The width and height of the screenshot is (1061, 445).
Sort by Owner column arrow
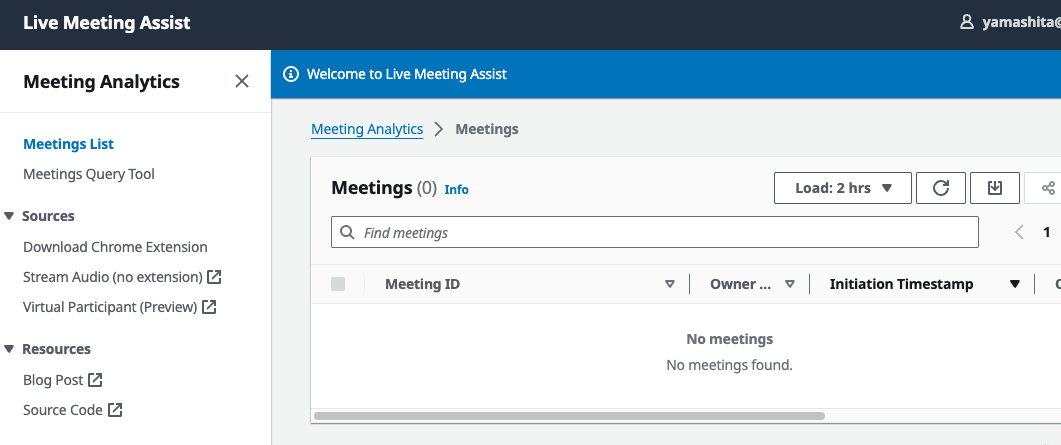coord(790,284)
